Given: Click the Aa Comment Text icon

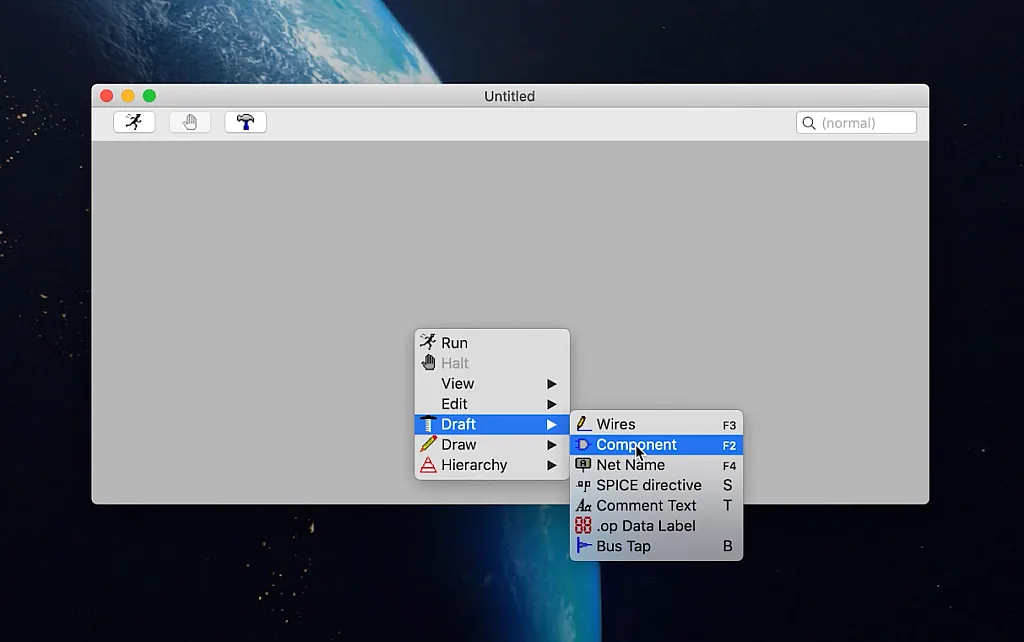Looking at the screenshot, I should pyautogui.click(x=583, y=506).
